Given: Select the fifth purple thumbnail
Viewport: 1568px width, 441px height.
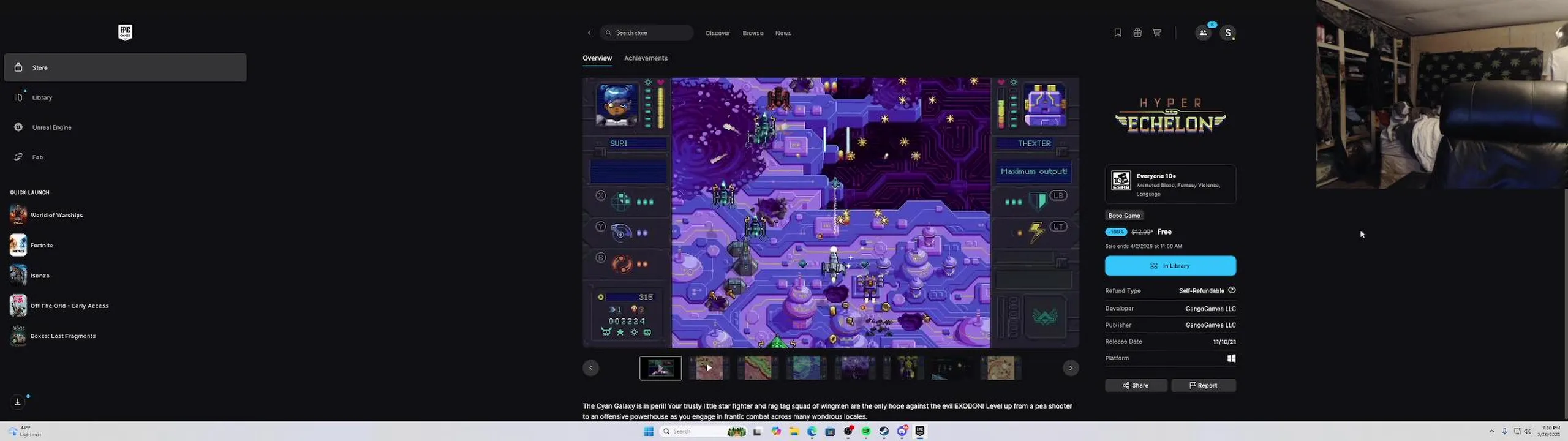Looking at the screenshot, I should pyautogui.click(x=855, y=368).
